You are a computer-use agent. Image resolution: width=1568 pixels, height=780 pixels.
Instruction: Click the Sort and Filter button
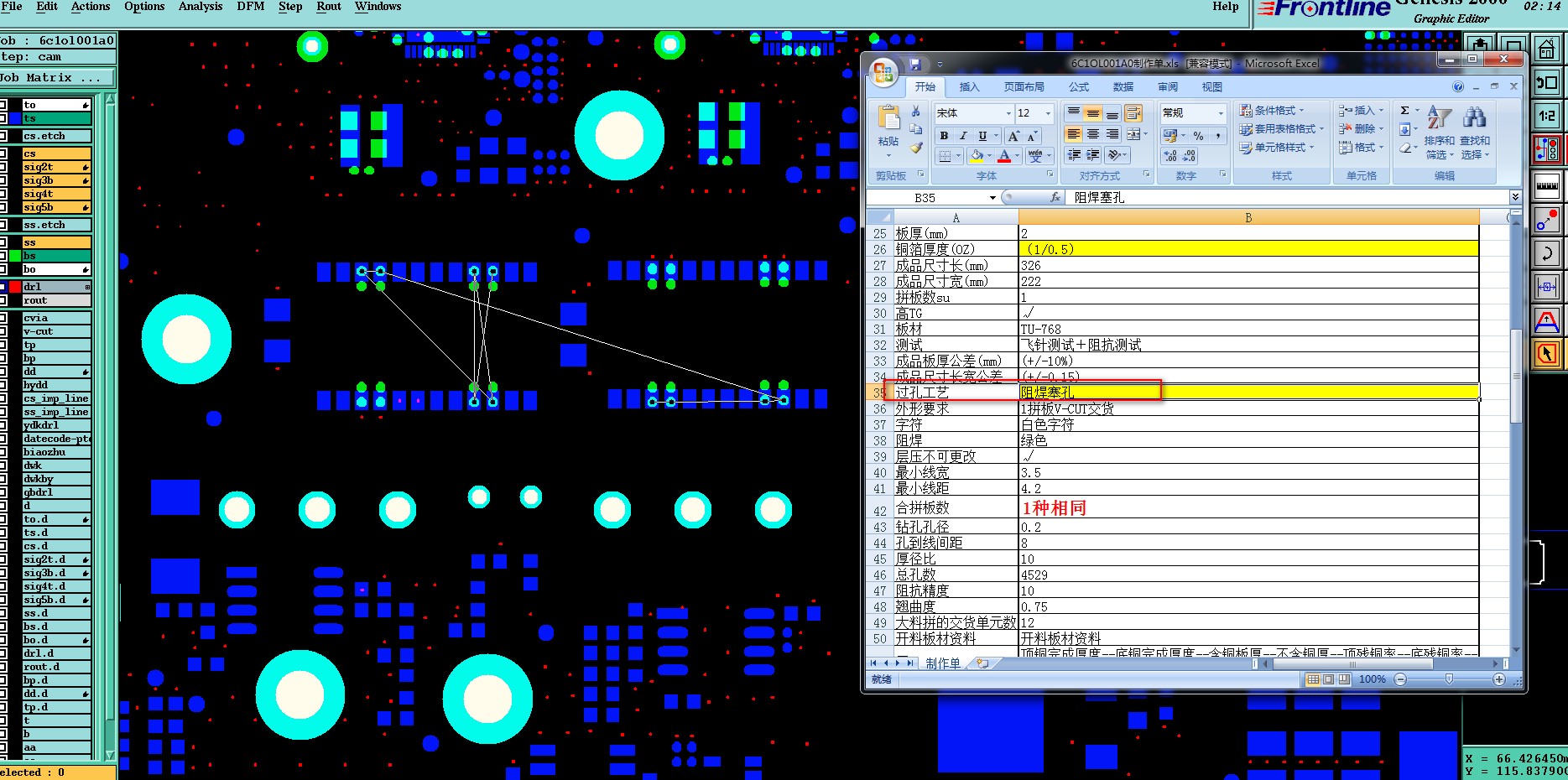pos(1439,133)
